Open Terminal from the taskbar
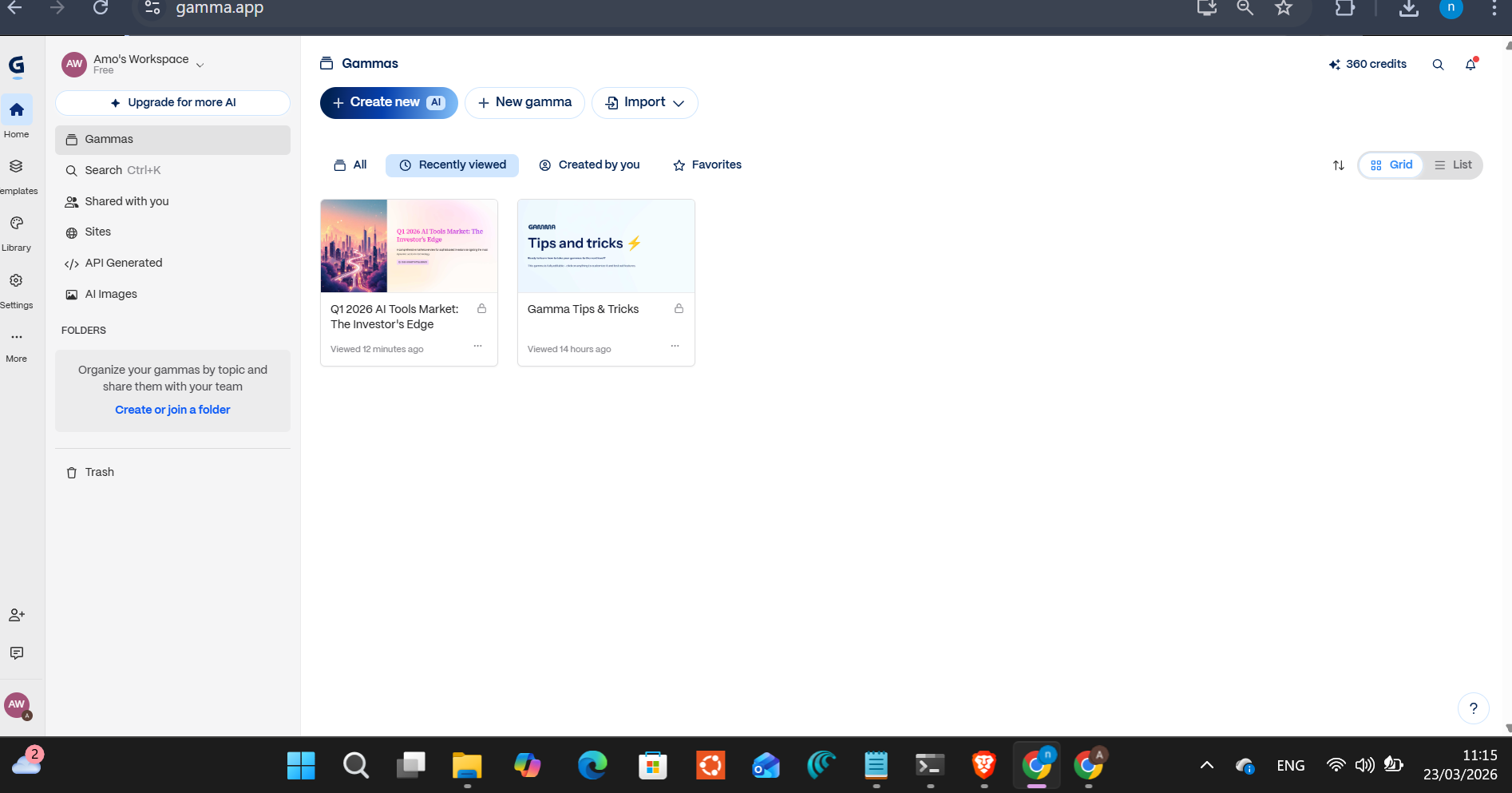 (930, 765)
